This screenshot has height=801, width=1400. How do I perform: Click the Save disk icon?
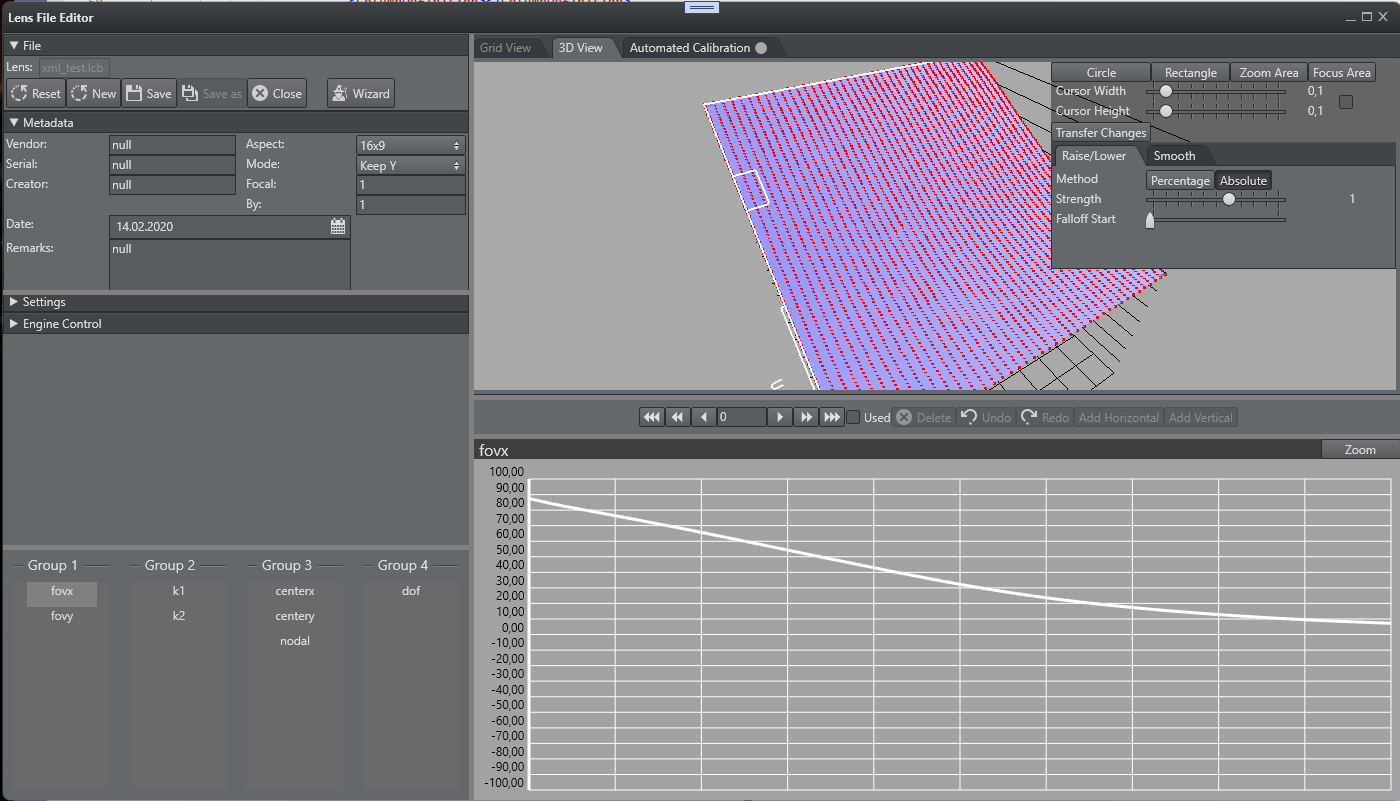(x=134, y=93)
